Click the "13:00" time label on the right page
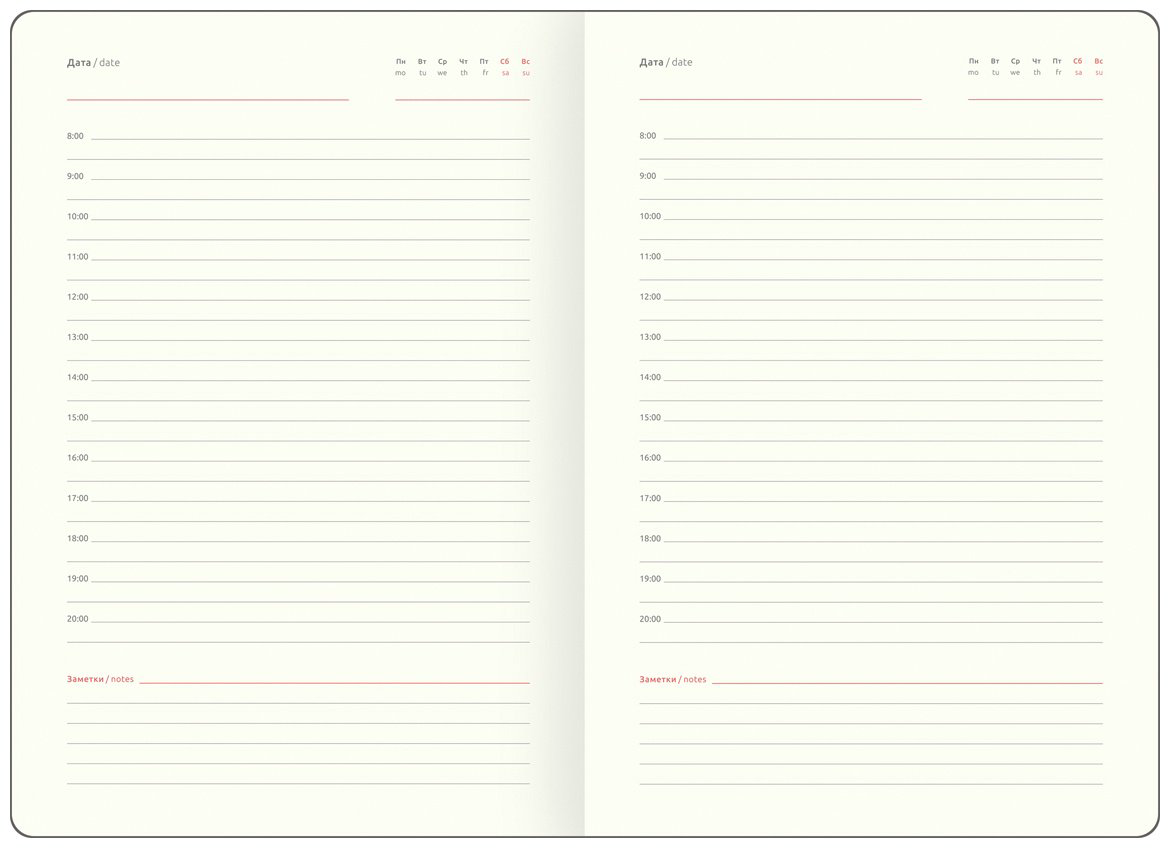The width and height of the screenshot is (1170, 848). click(x=650, y=337)
